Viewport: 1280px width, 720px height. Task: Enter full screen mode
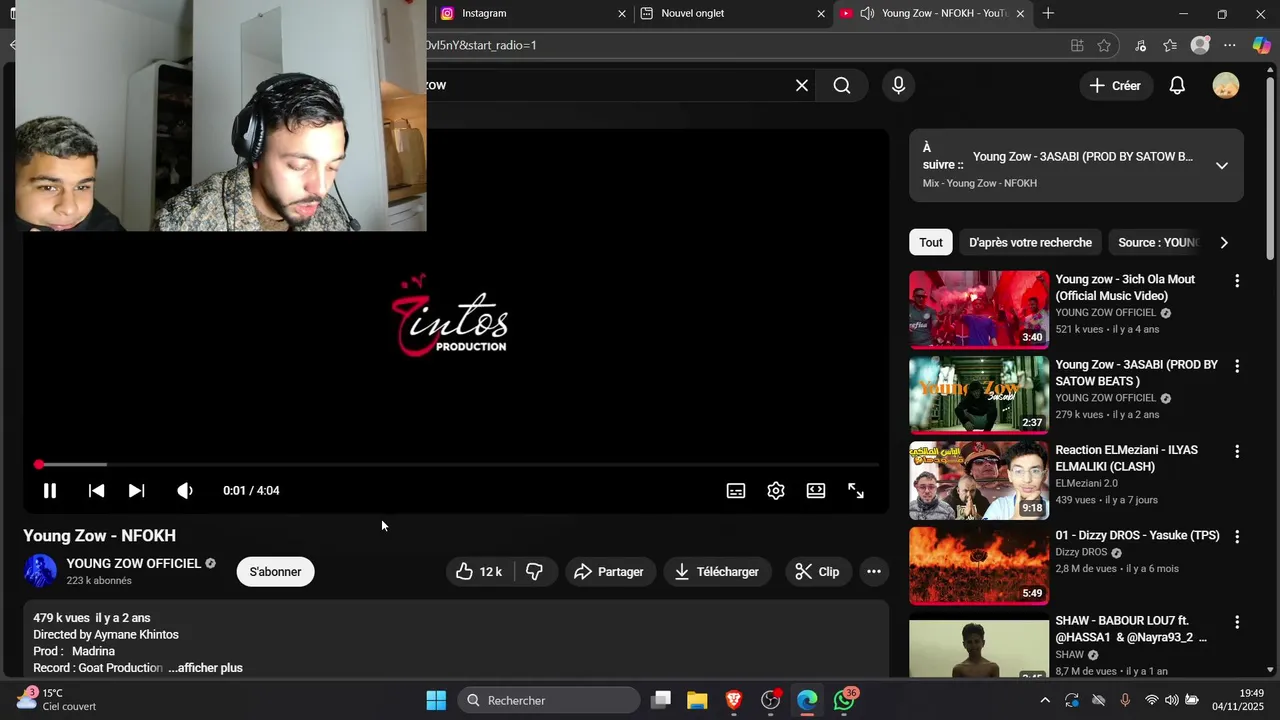pyautogui.click(x=856, y=491)
